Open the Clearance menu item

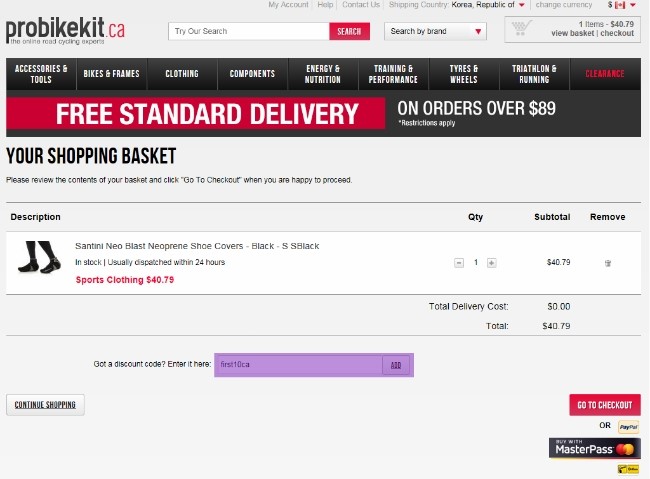(x=604, y=74)
